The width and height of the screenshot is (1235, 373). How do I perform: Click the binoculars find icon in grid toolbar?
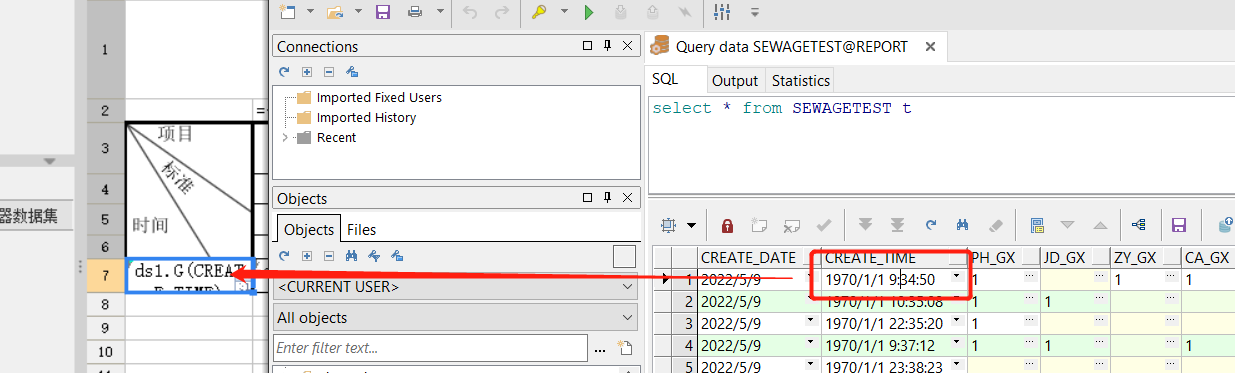pyautogui.click(x=963, y=225)
